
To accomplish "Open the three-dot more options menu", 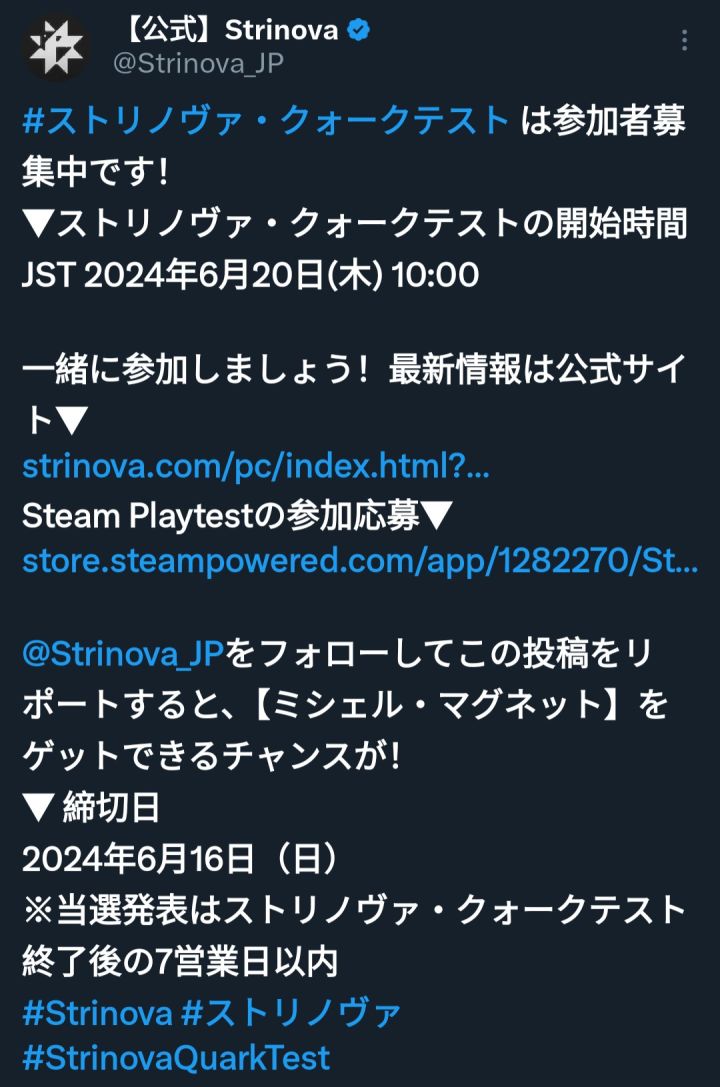I will pyautogui.click(x=684, y=40).
